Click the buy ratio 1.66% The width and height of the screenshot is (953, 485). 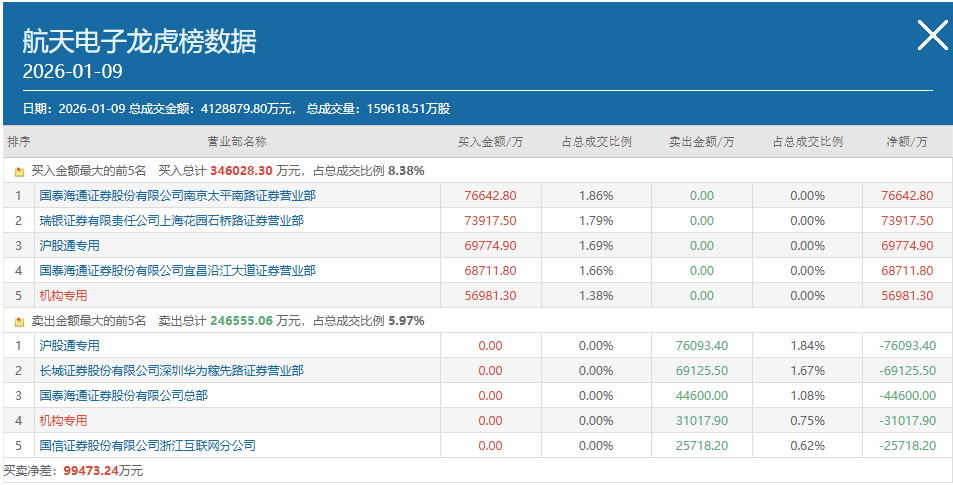[596, 270]
